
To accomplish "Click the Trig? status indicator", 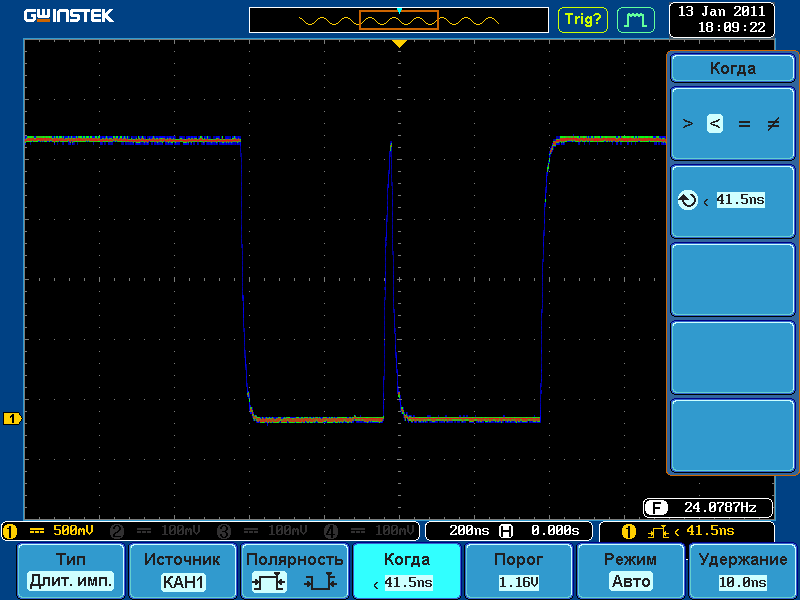I will point(583,19).
